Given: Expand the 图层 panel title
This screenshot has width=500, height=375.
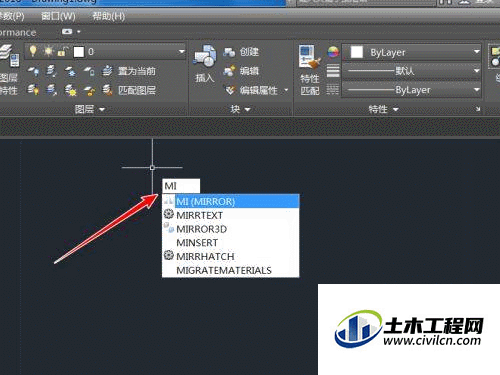Looking at the screenshot, I should [89, 109].
